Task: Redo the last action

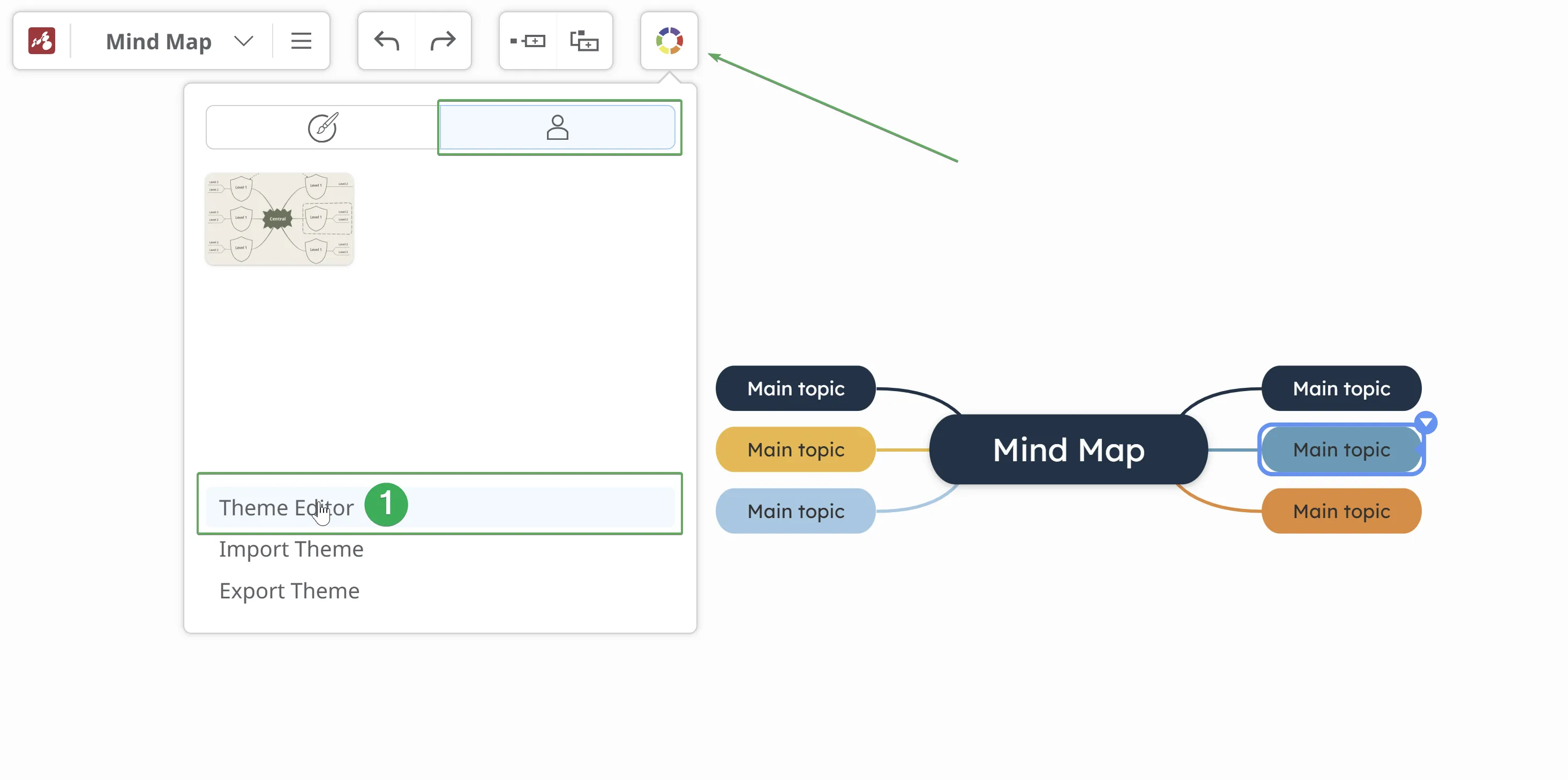Action: point(442,41)
